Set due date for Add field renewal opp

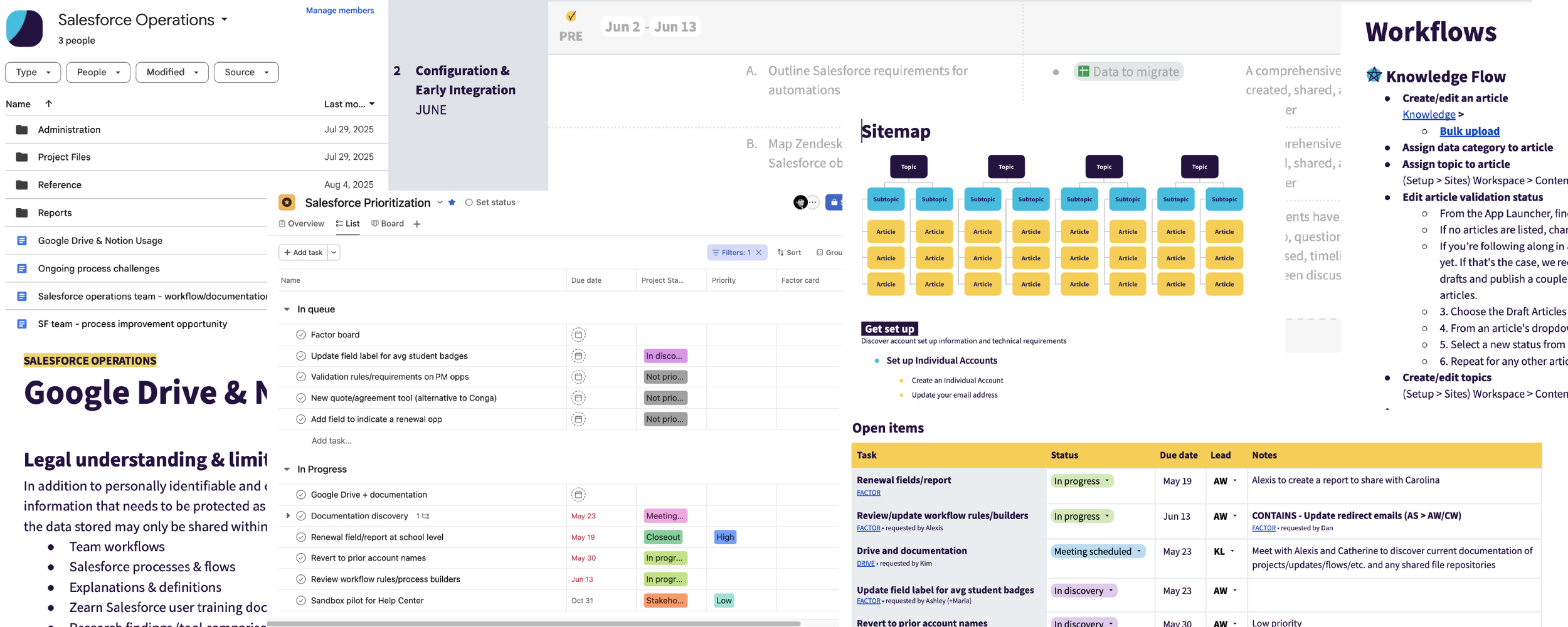coord(578,419)
